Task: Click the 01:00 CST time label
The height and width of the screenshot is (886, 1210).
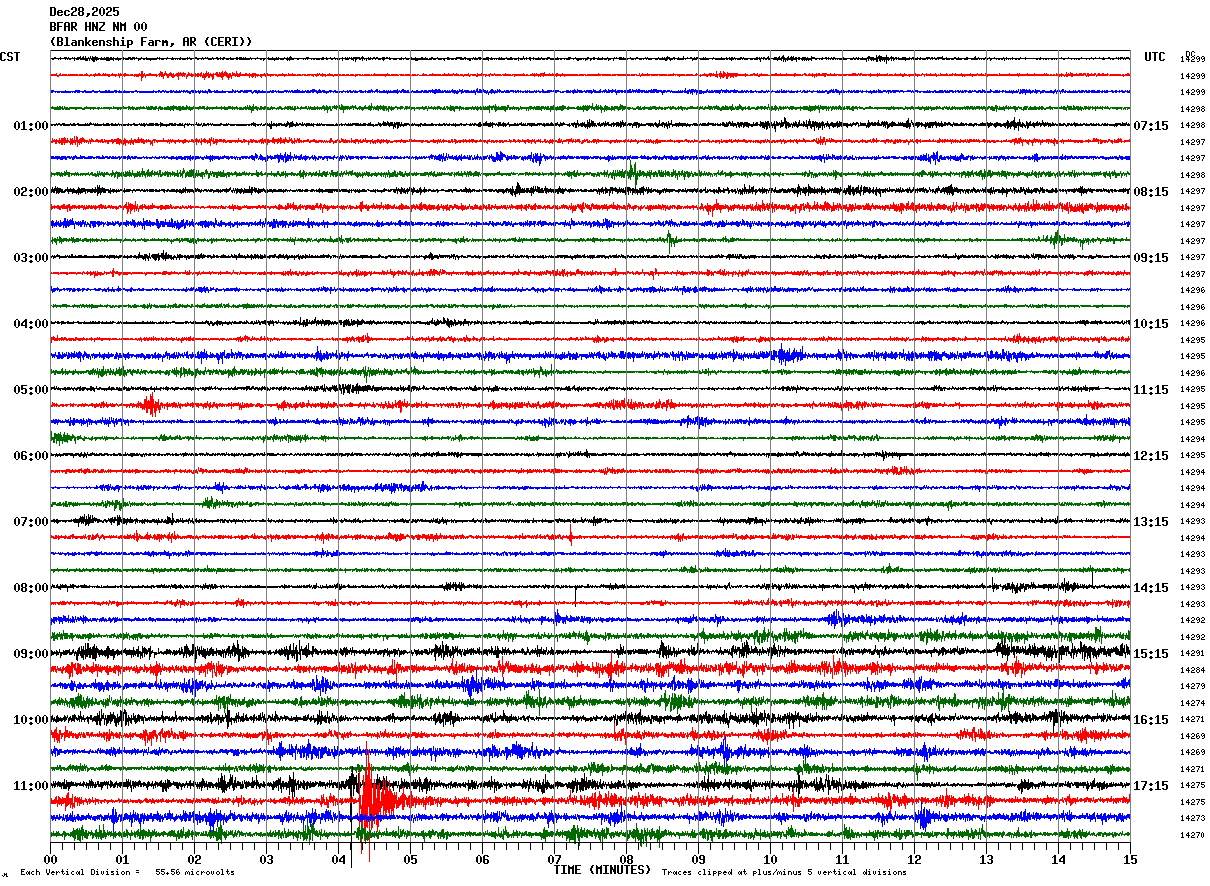Action: click(x=31, y=126)
